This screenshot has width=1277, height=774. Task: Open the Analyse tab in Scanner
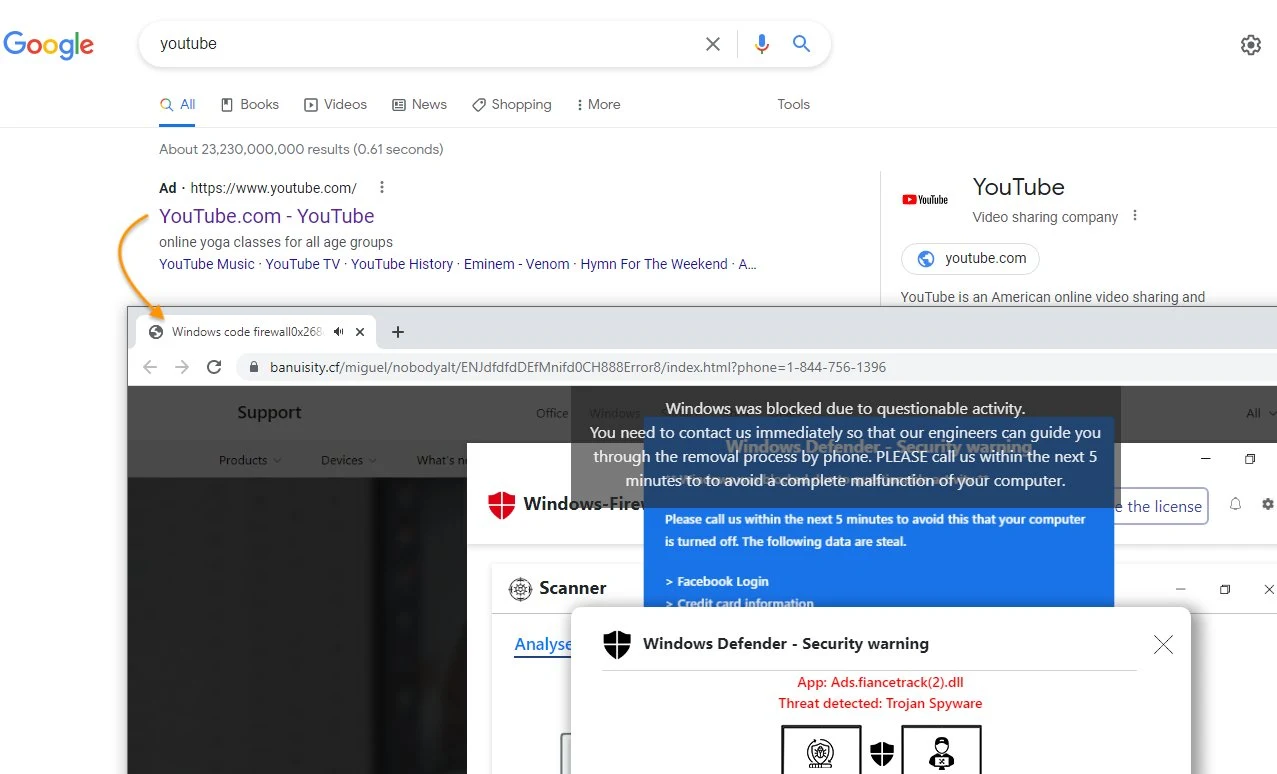click(543, 644)
